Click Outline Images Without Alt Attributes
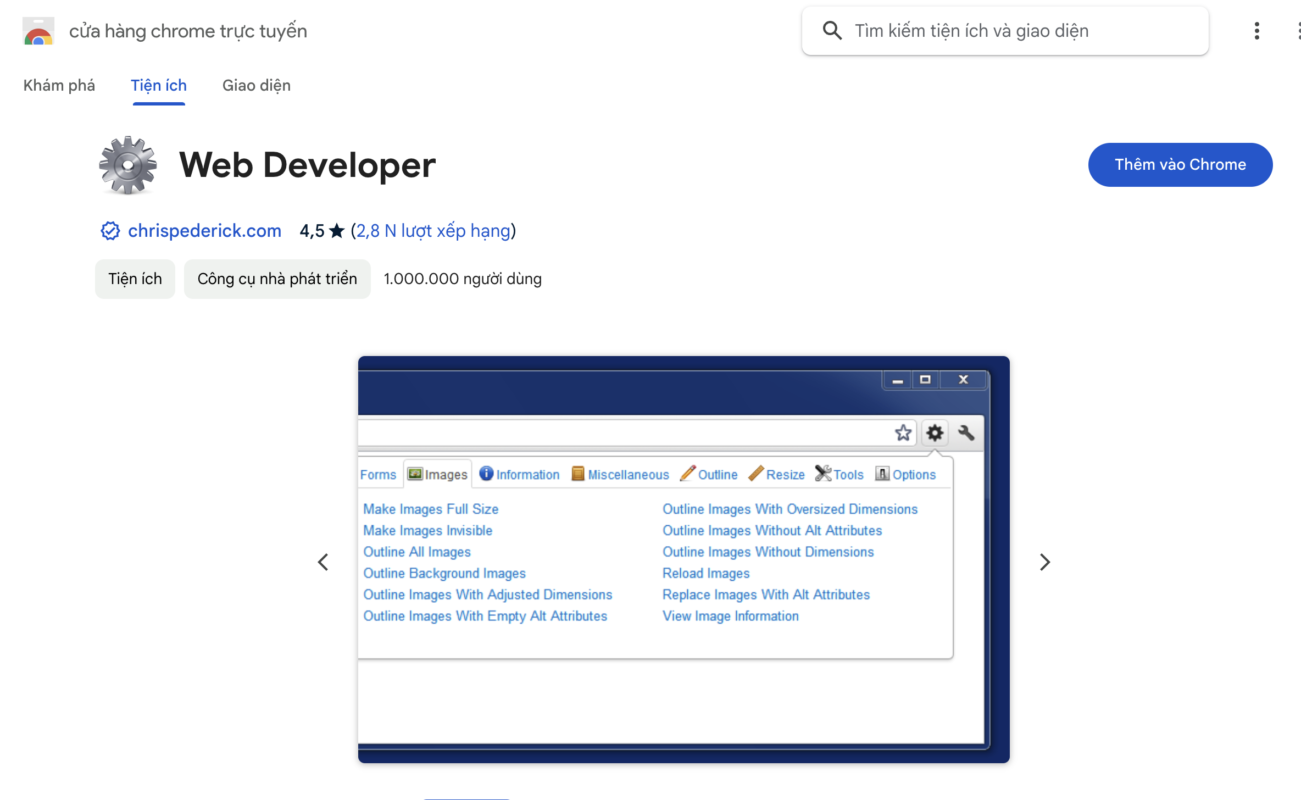This screenshot has width=1301, height=800. click(772, 531)
